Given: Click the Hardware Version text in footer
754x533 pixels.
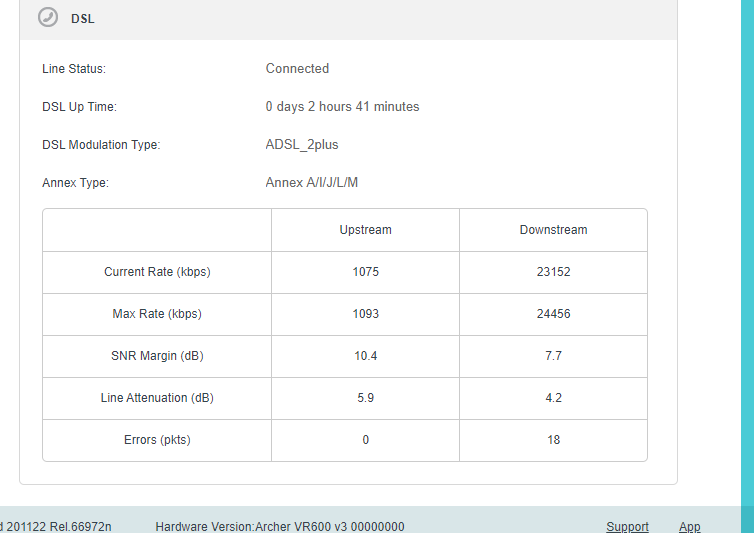Looking at the screenshot, I should (x=279, y=526).
